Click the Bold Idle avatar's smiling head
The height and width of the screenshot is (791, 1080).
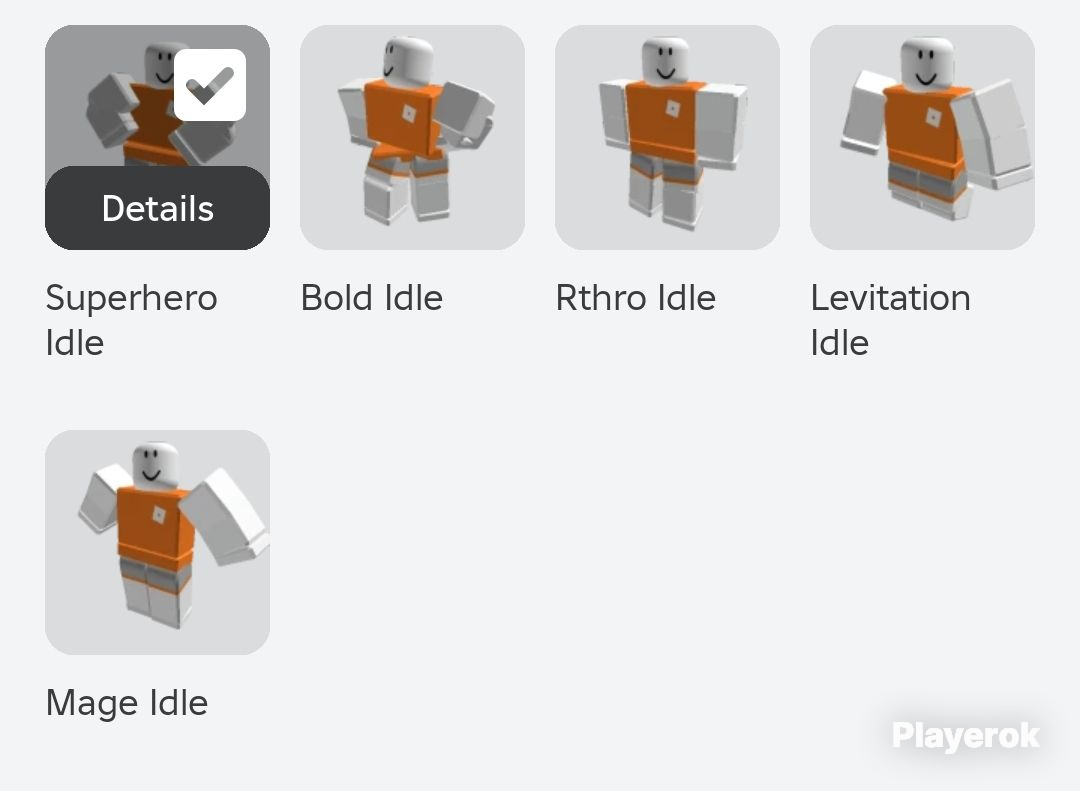(408, 61)
